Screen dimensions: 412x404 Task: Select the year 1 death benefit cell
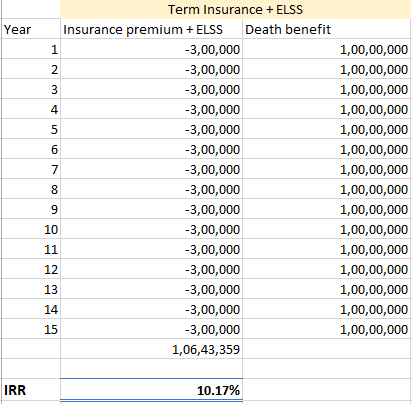327,49
